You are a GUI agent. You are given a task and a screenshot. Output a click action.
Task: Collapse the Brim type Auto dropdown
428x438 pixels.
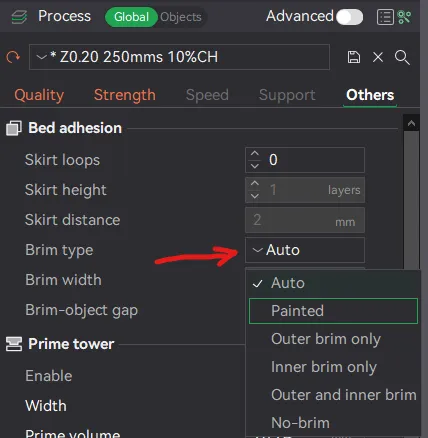coord(305,250)
